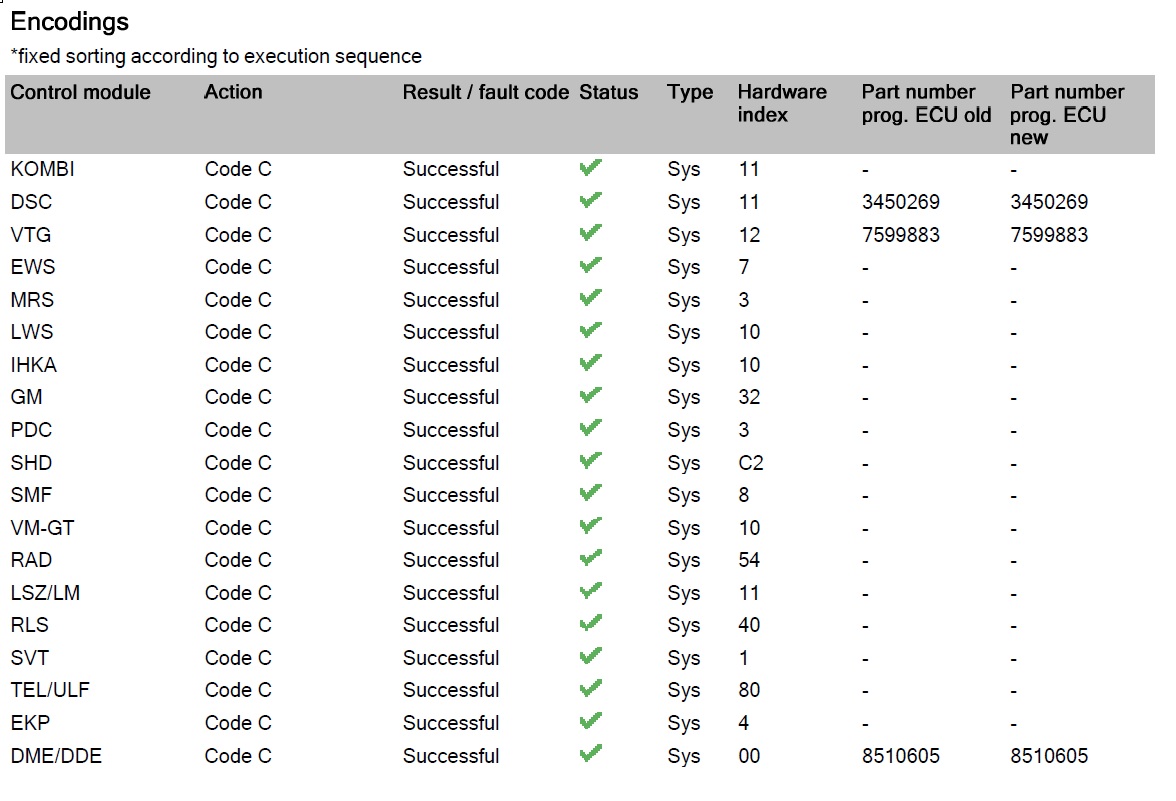Click the Result / fault code header
The height and width of the screenshot is (801, 1176).
(485, 92)
